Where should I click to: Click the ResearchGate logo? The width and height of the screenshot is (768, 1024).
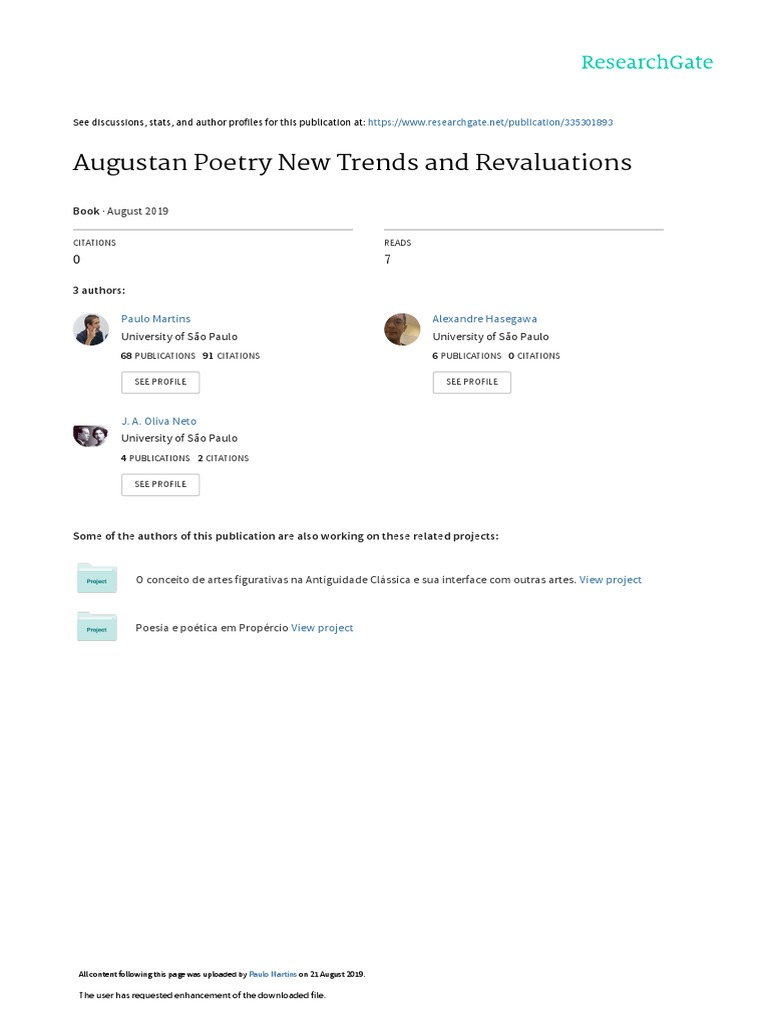click(647, 62)
